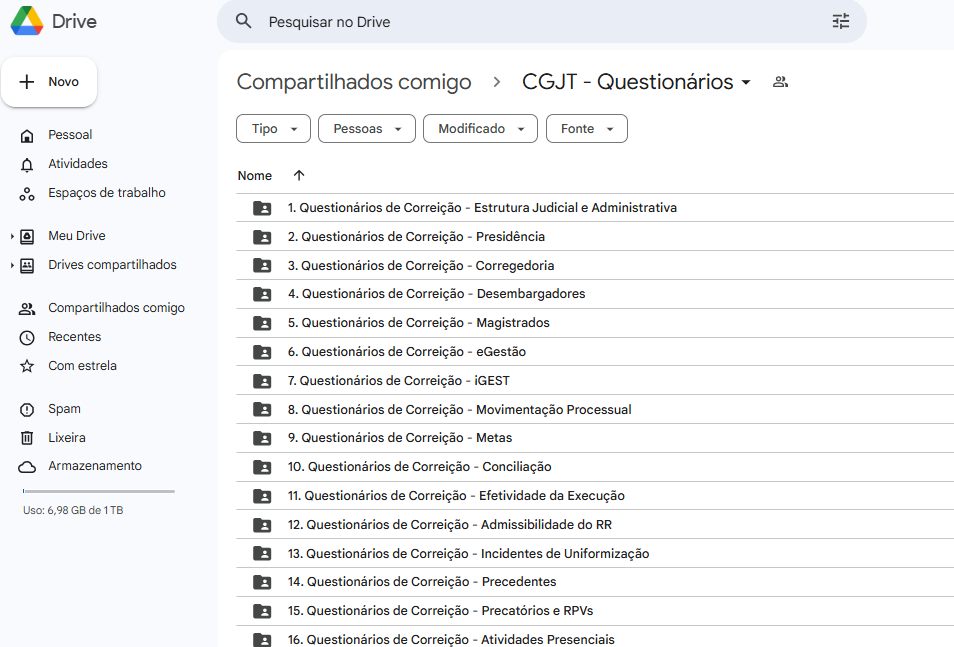Select Espaços de trabalho in sidebar
This screenshot has width=954, height=647.
tap(106, 193)
